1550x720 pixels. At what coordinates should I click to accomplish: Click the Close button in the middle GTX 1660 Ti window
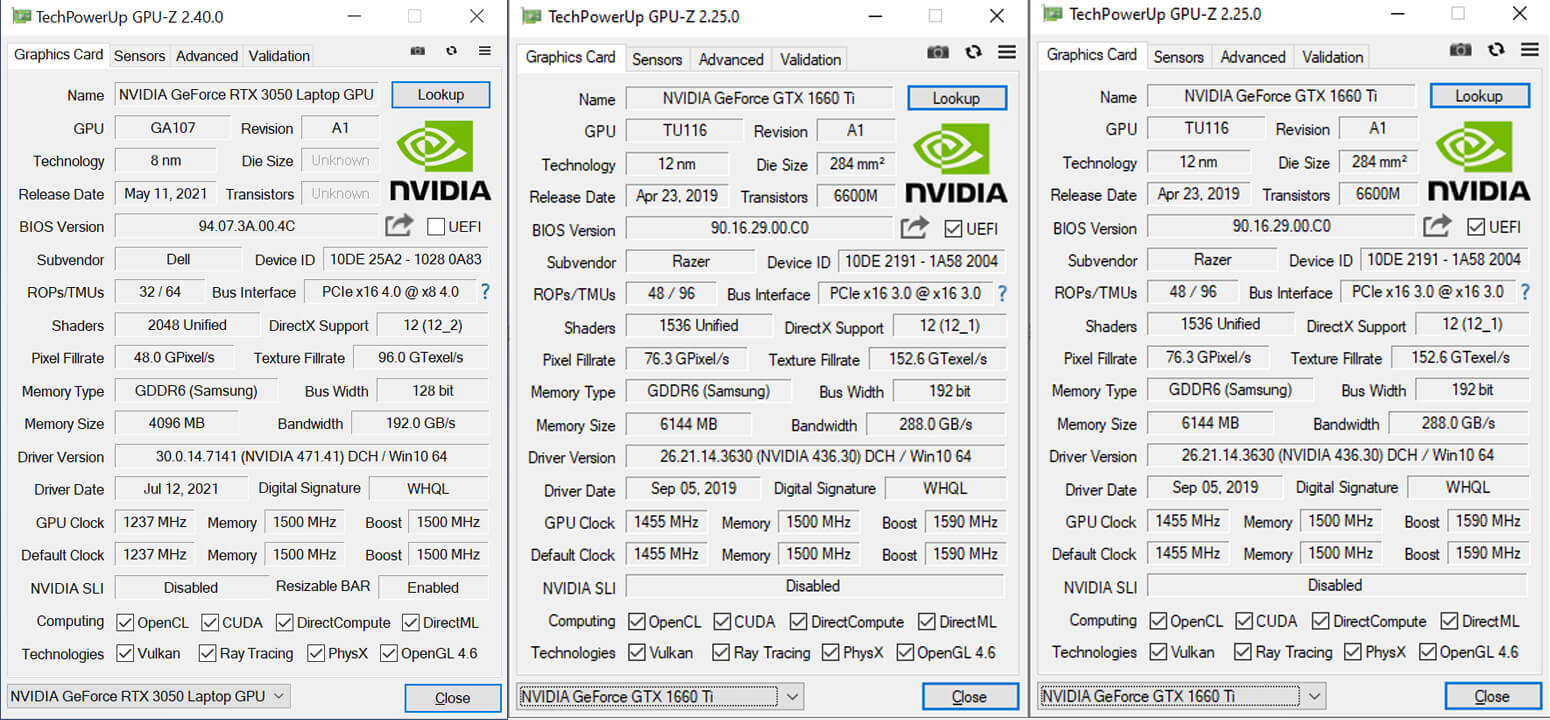click(970, 697)
